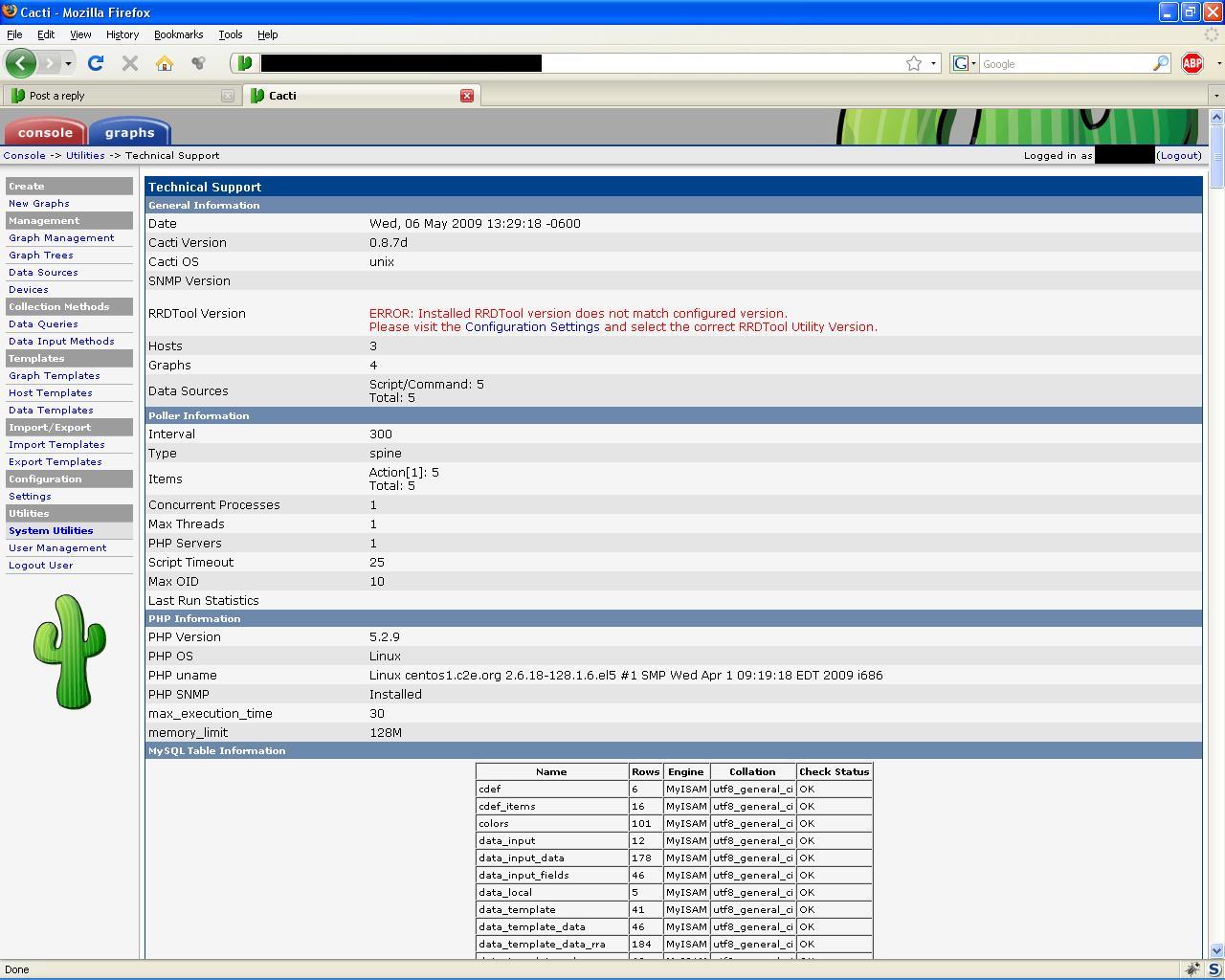Click the page scrollbar down arrow
Screen dimensions: 1225x980
pos(1216,951)
